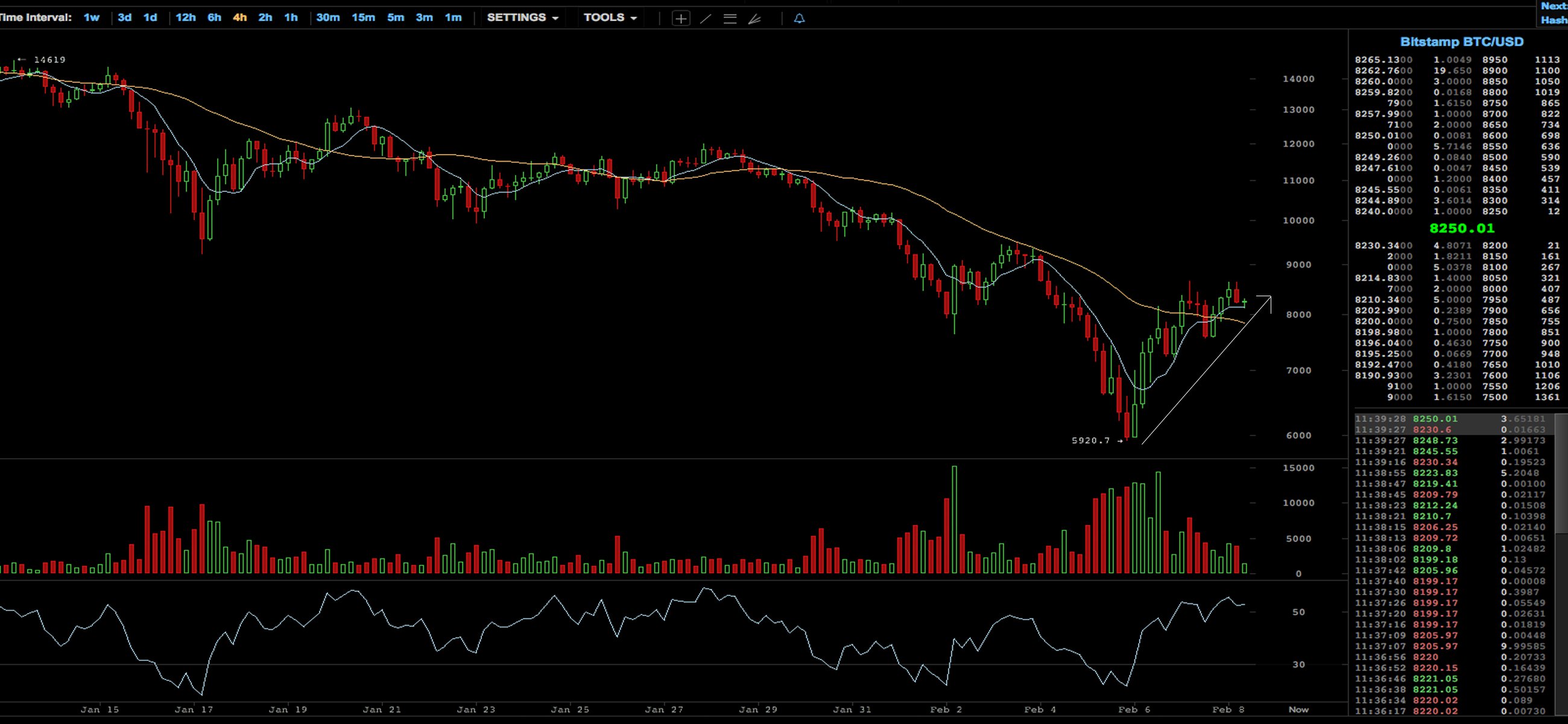Viewport: 1568px width, 724px height.
Task: Click the current price 8250.01 in green
Action: 1461,228
